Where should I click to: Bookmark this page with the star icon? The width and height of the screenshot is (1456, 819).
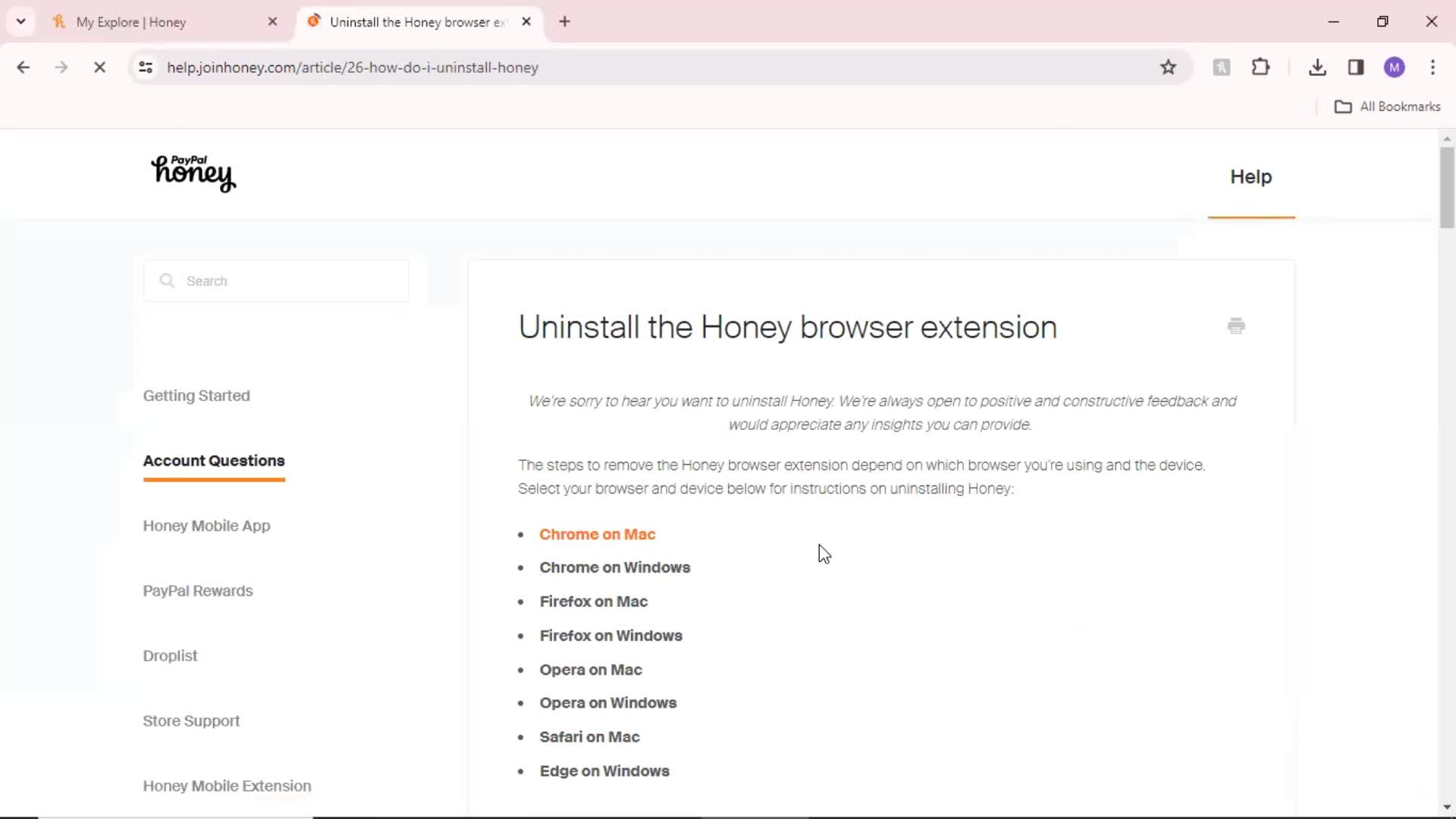click(x=1168, y=67)
